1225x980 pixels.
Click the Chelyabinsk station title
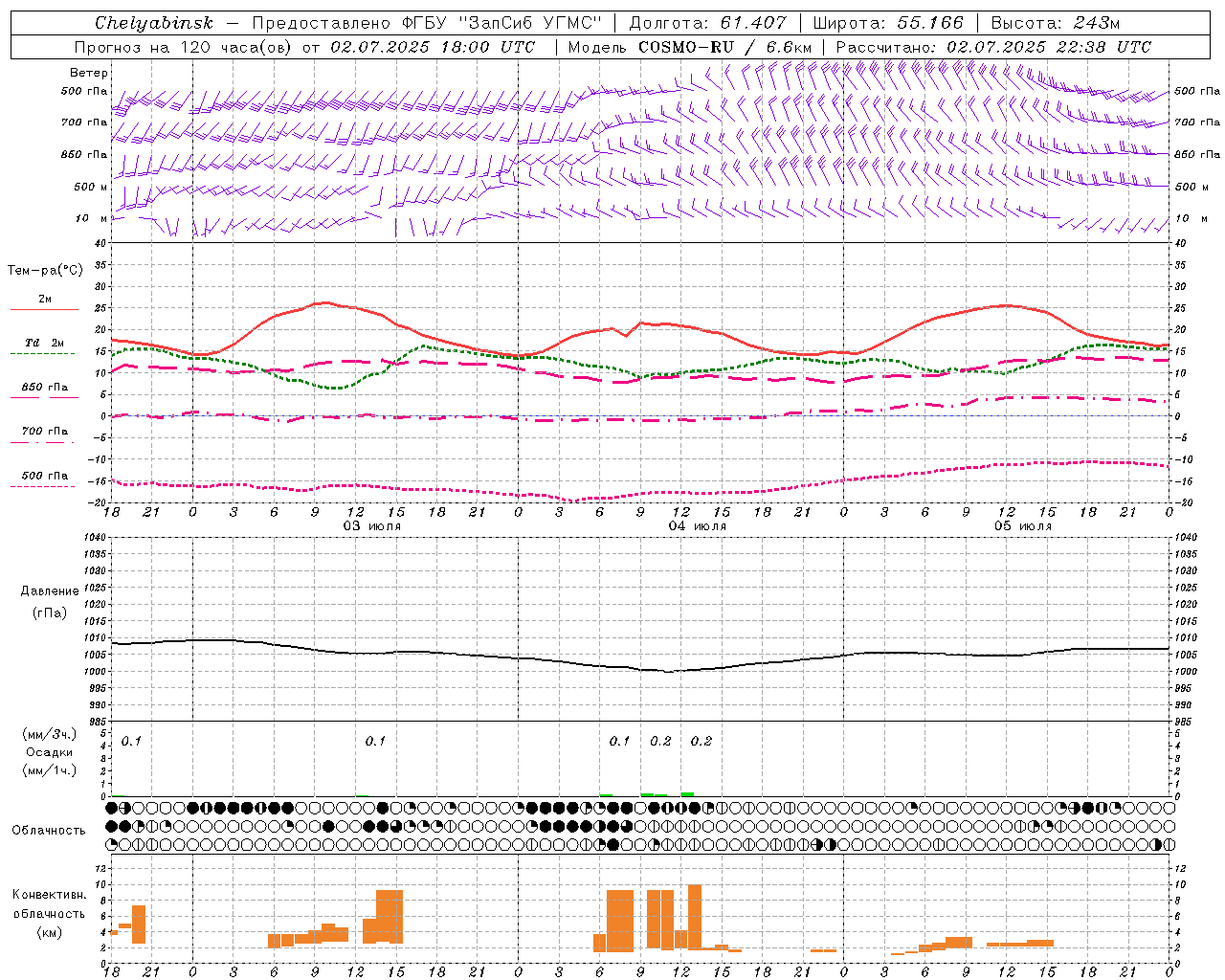point(154,23)
